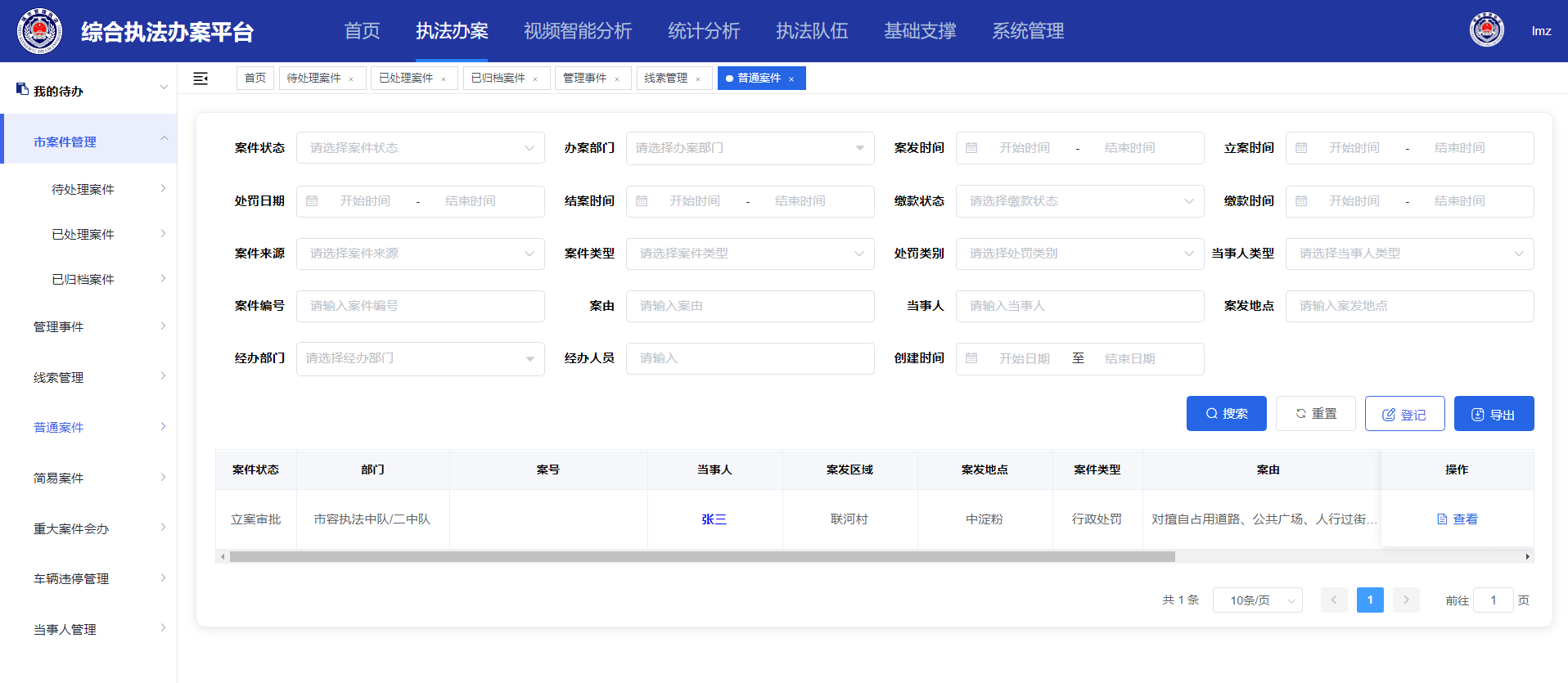This screenshot has height=683, width=1568.
Task: Click the 前往 page number box
Action: click(1493, 600)
